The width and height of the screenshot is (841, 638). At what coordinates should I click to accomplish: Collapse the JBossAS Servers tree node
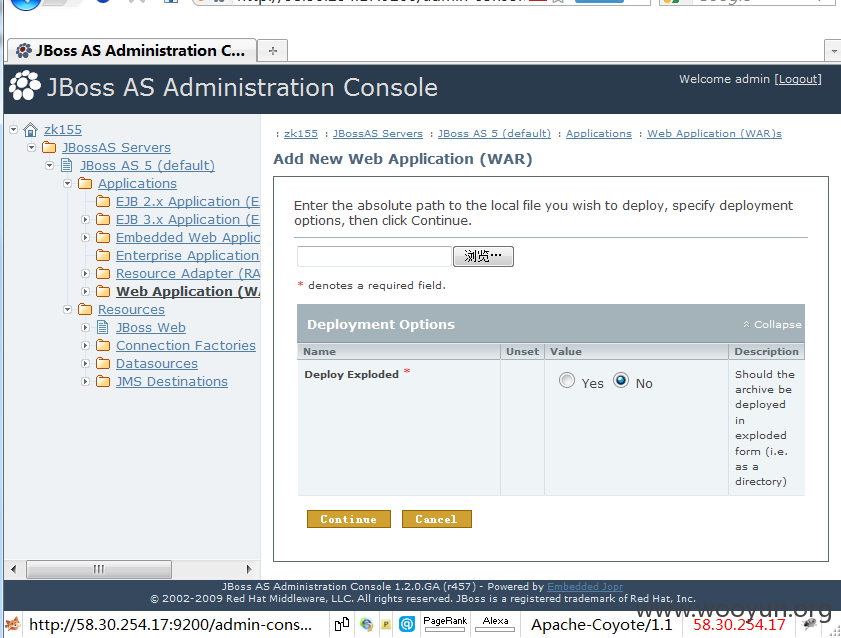point(32,147)
